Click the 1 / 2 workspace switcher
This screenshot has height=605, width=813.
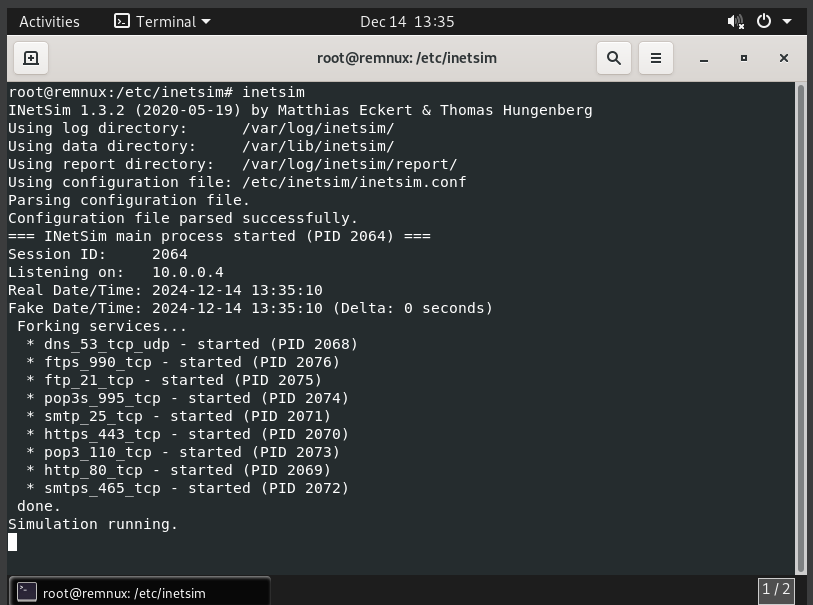776,590
